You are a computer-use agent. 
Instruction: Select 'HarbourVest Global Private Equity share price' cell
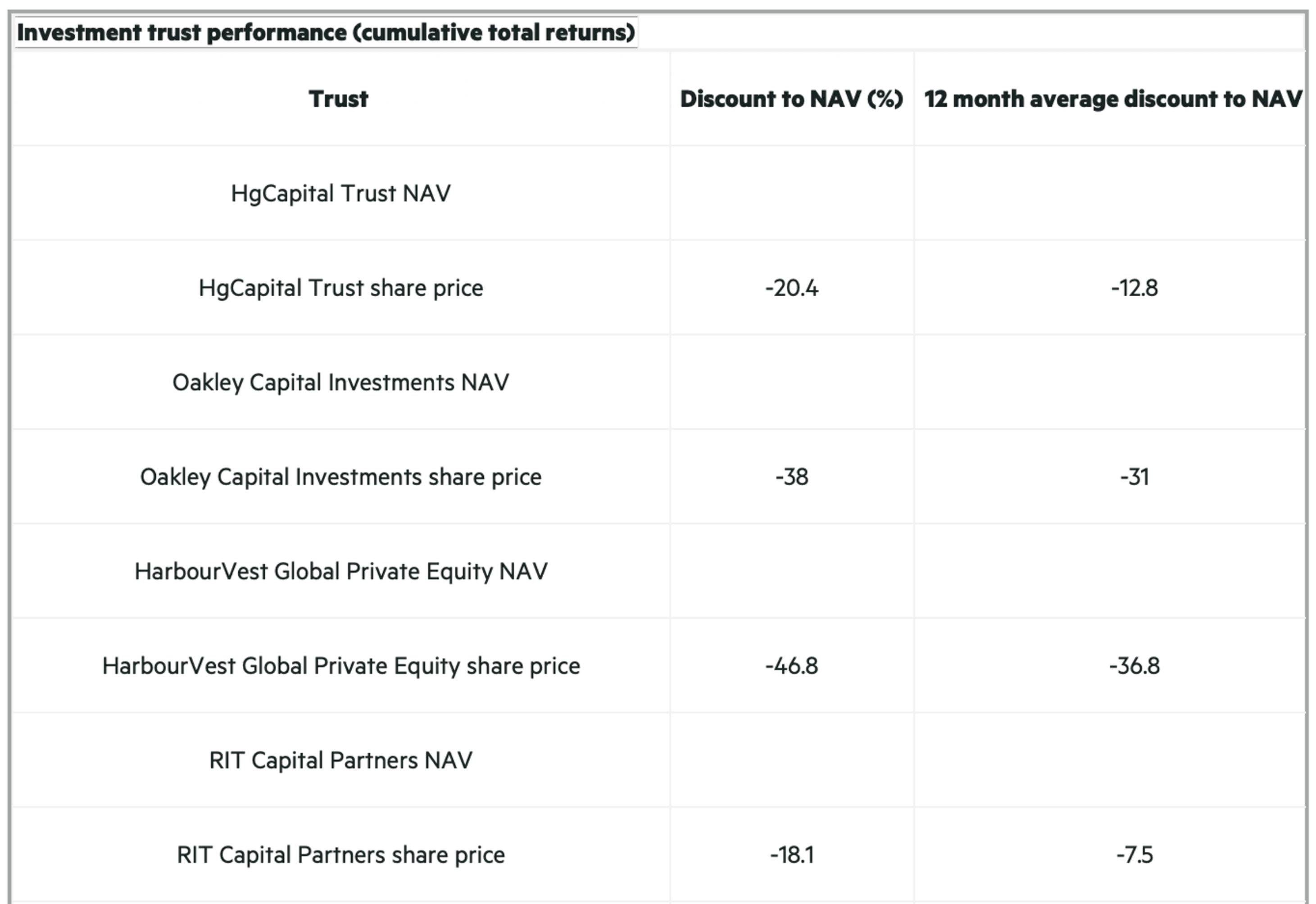coord(340,666)
